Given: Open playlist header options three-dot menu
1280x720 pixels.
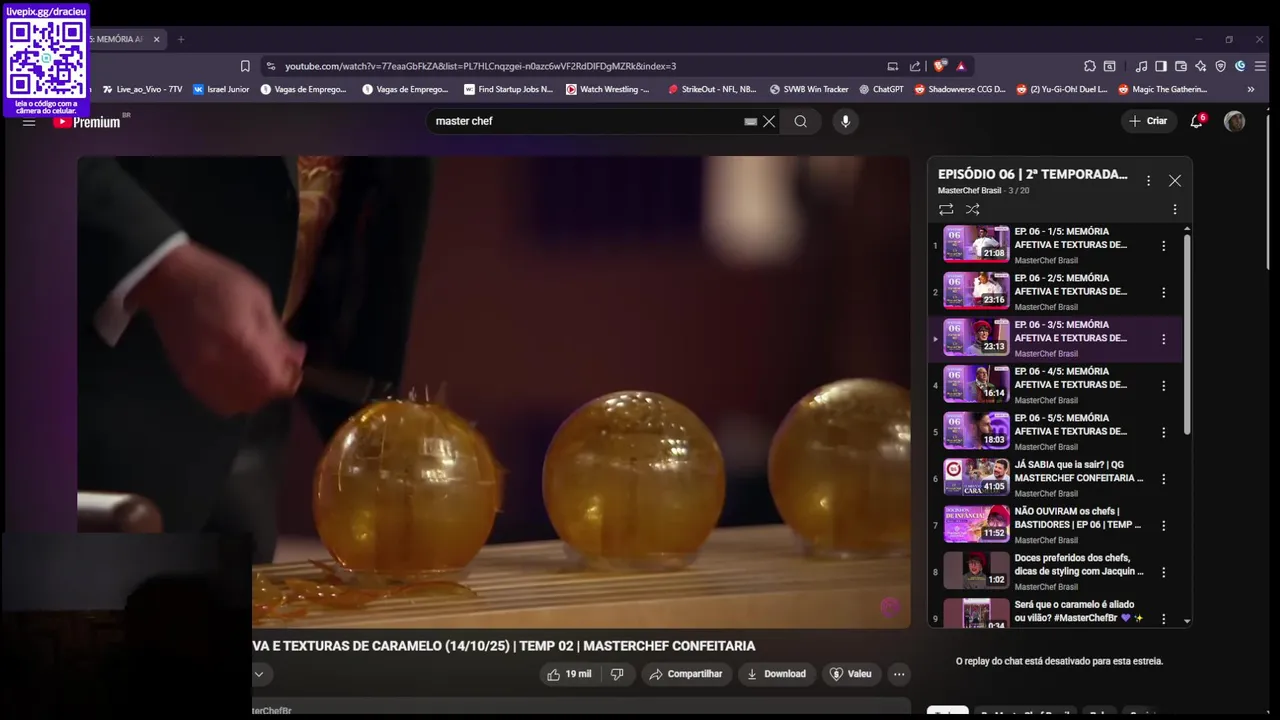Looking at the screenshot, I should pos(1148,181).
